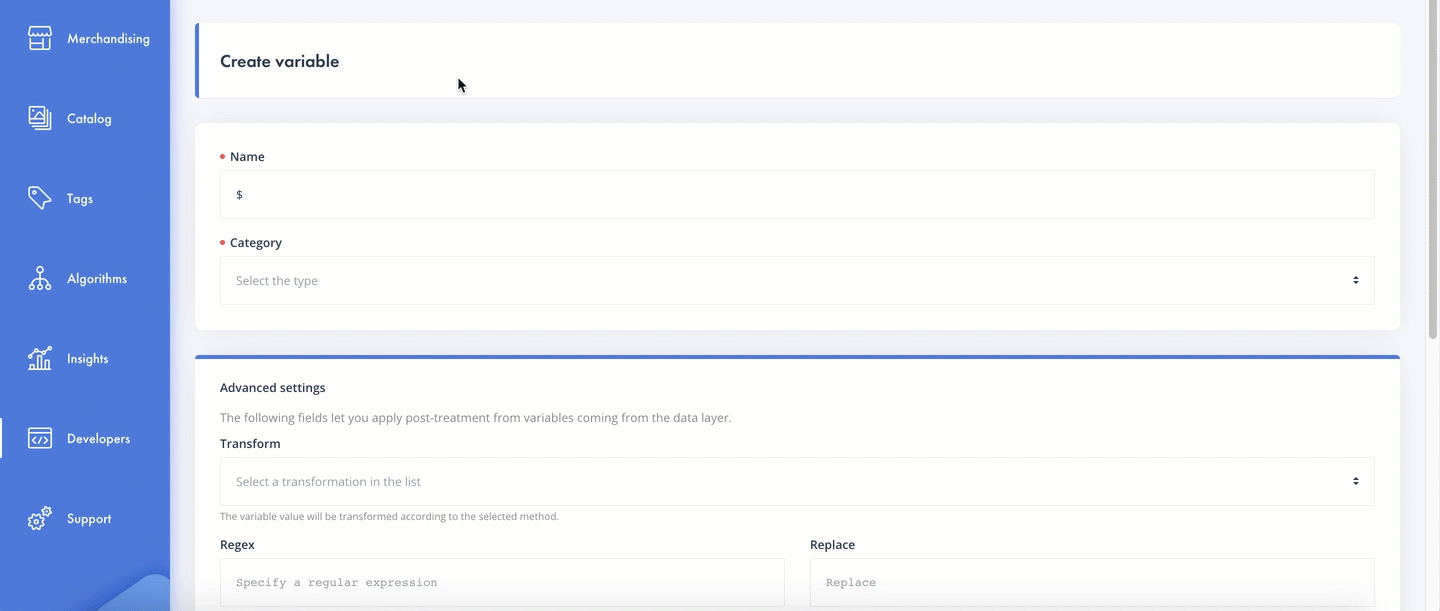Image resolution: width=1440 pixels, height=611 pixels.
Task: Click the Category dropdown arrow indicator
Action: pos(1356,281)
